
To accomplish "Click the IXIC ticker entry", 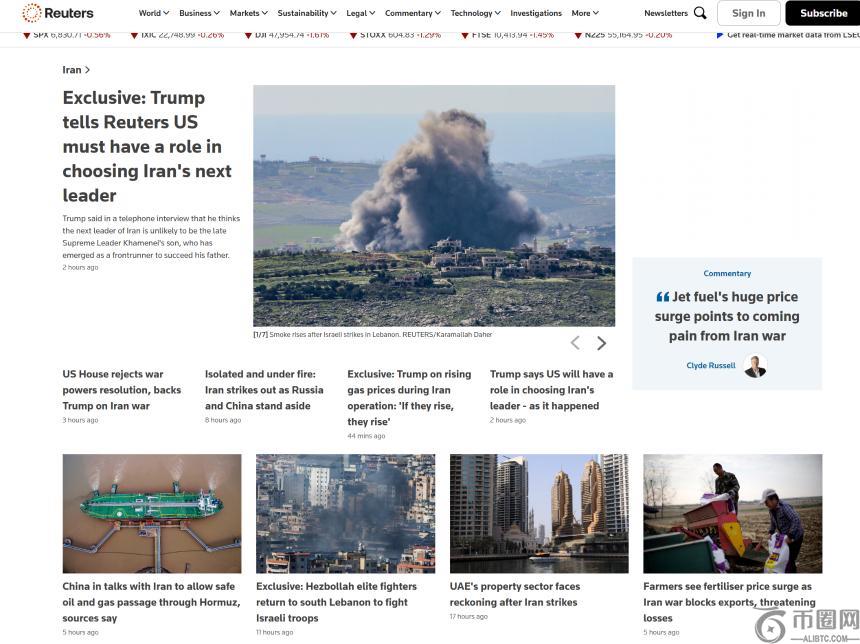I will point(177,35).
